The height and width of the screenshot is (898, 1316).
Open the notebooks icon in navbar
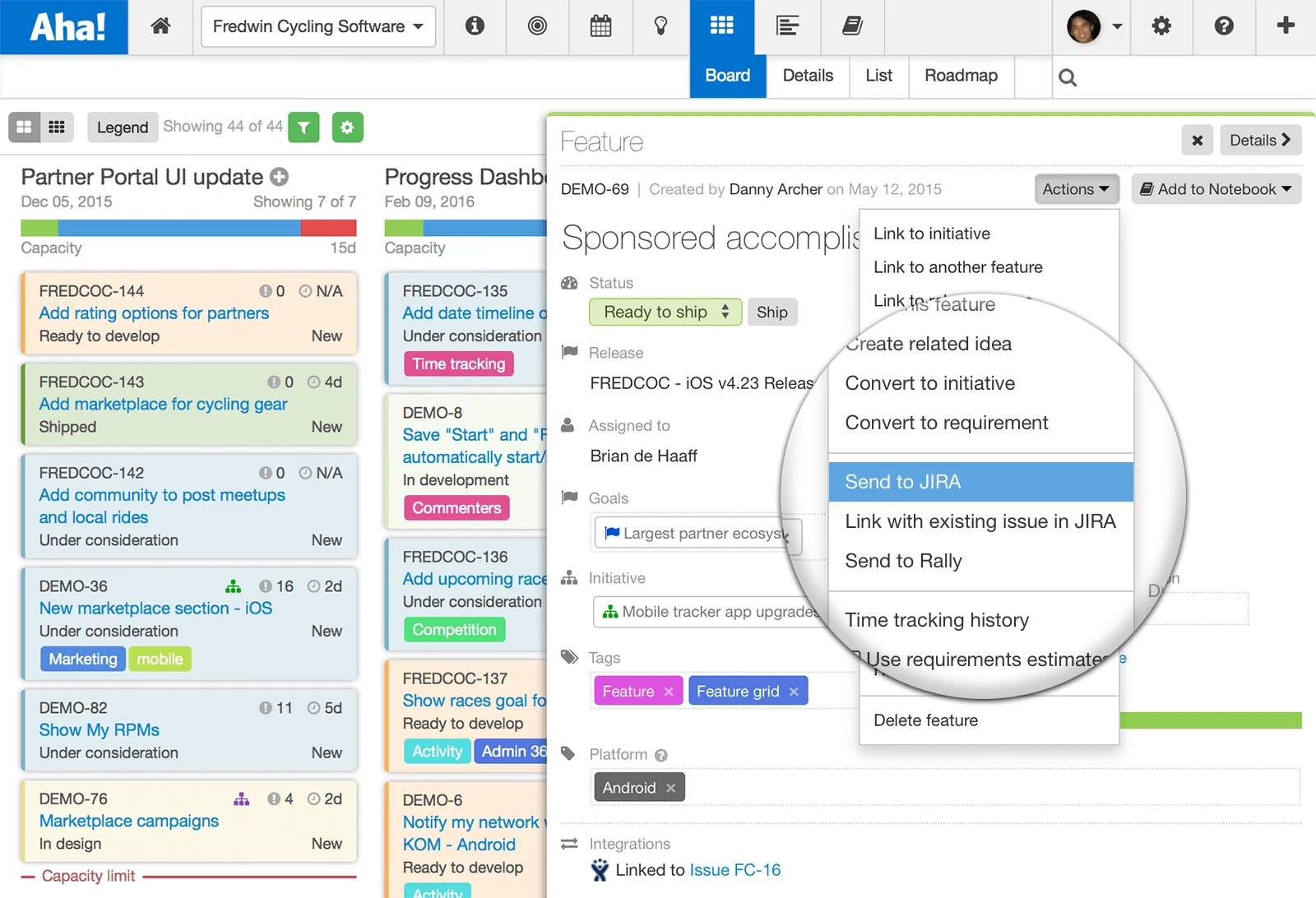[x=852, y=26]
